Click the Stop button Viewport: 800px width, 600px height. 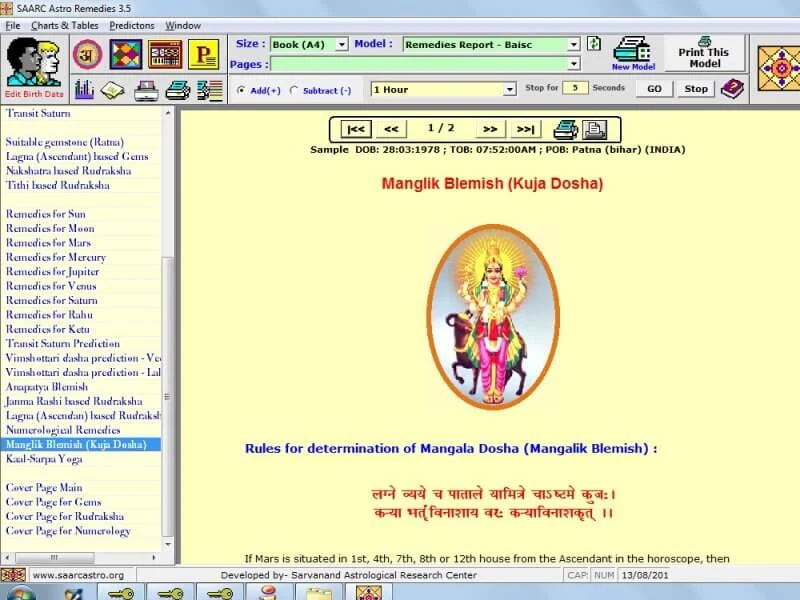pos(696,89)
